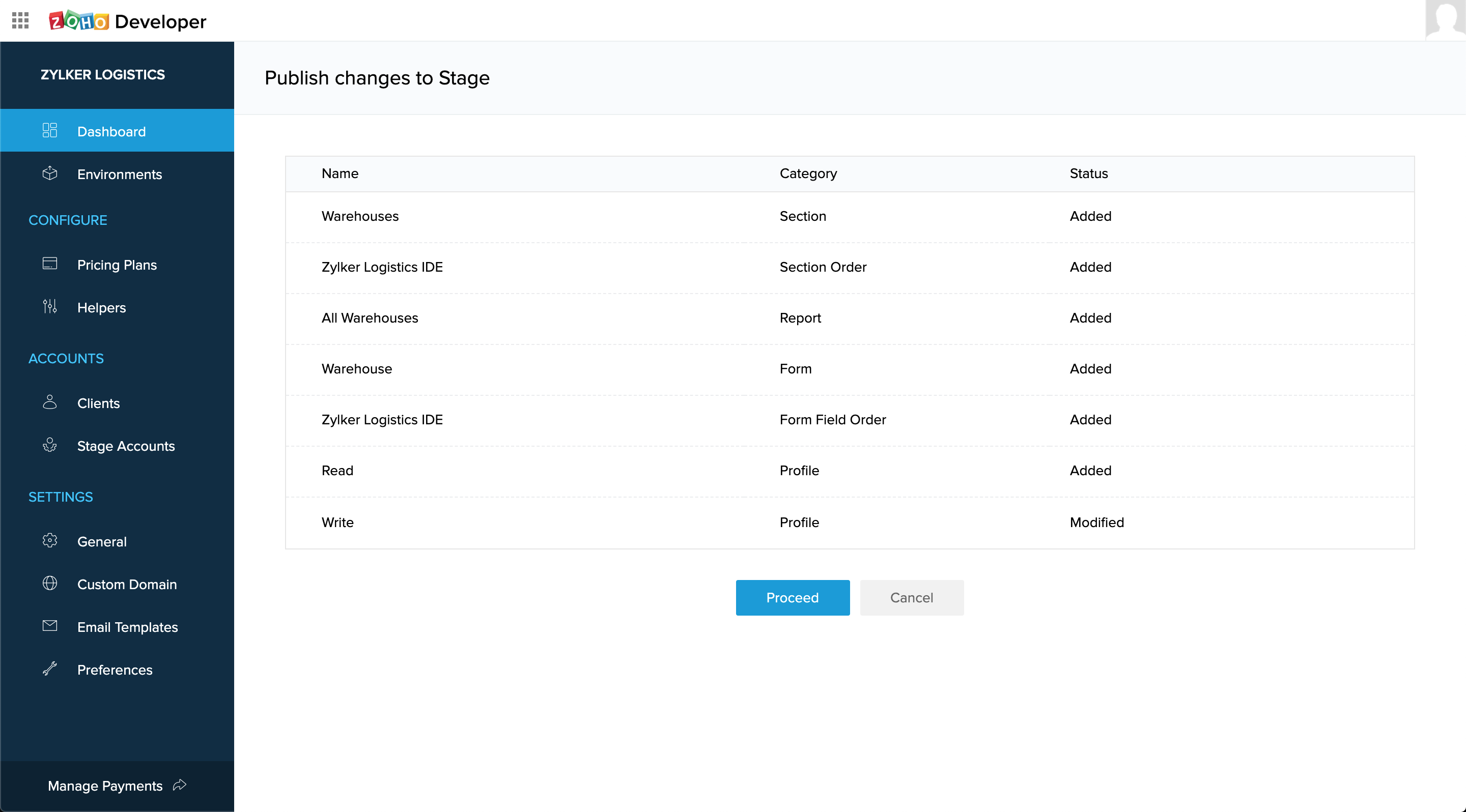This screenshot has height=812, width=1466.
Task: Go to Stage Accounts in sidebar
Action: [126, 446]
